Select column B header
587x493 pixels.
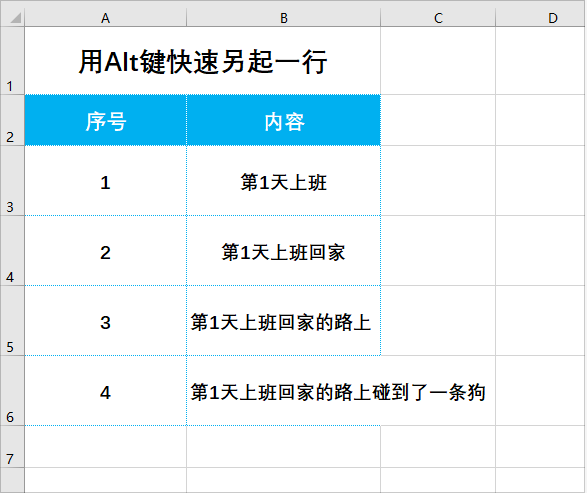coord(283,18)
